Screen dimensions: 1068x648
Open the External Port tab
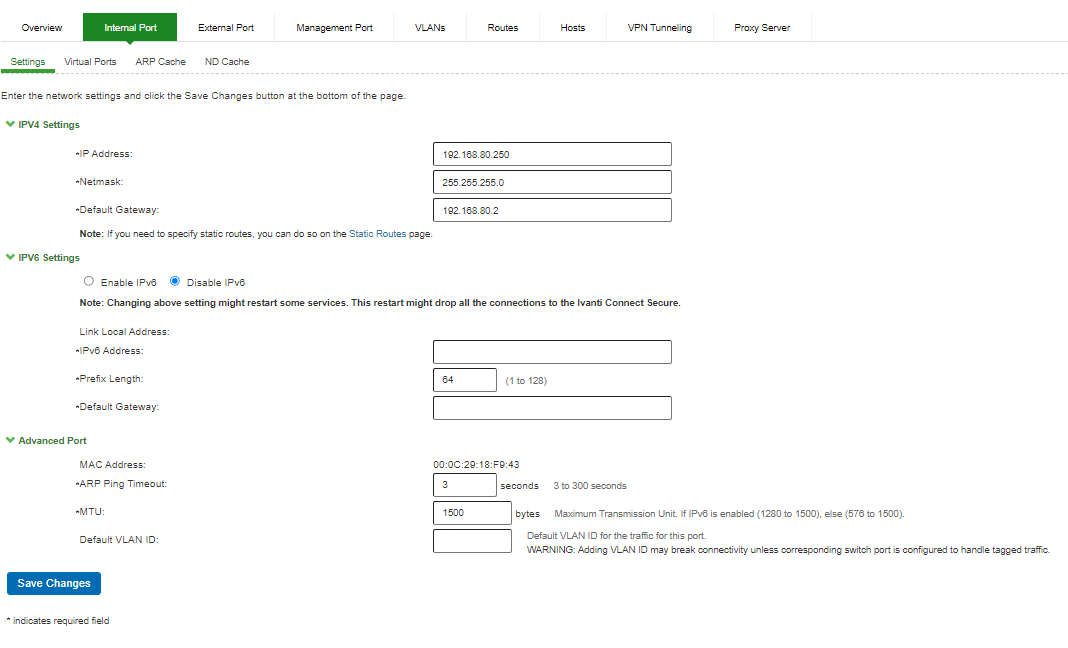coord(225,28)
